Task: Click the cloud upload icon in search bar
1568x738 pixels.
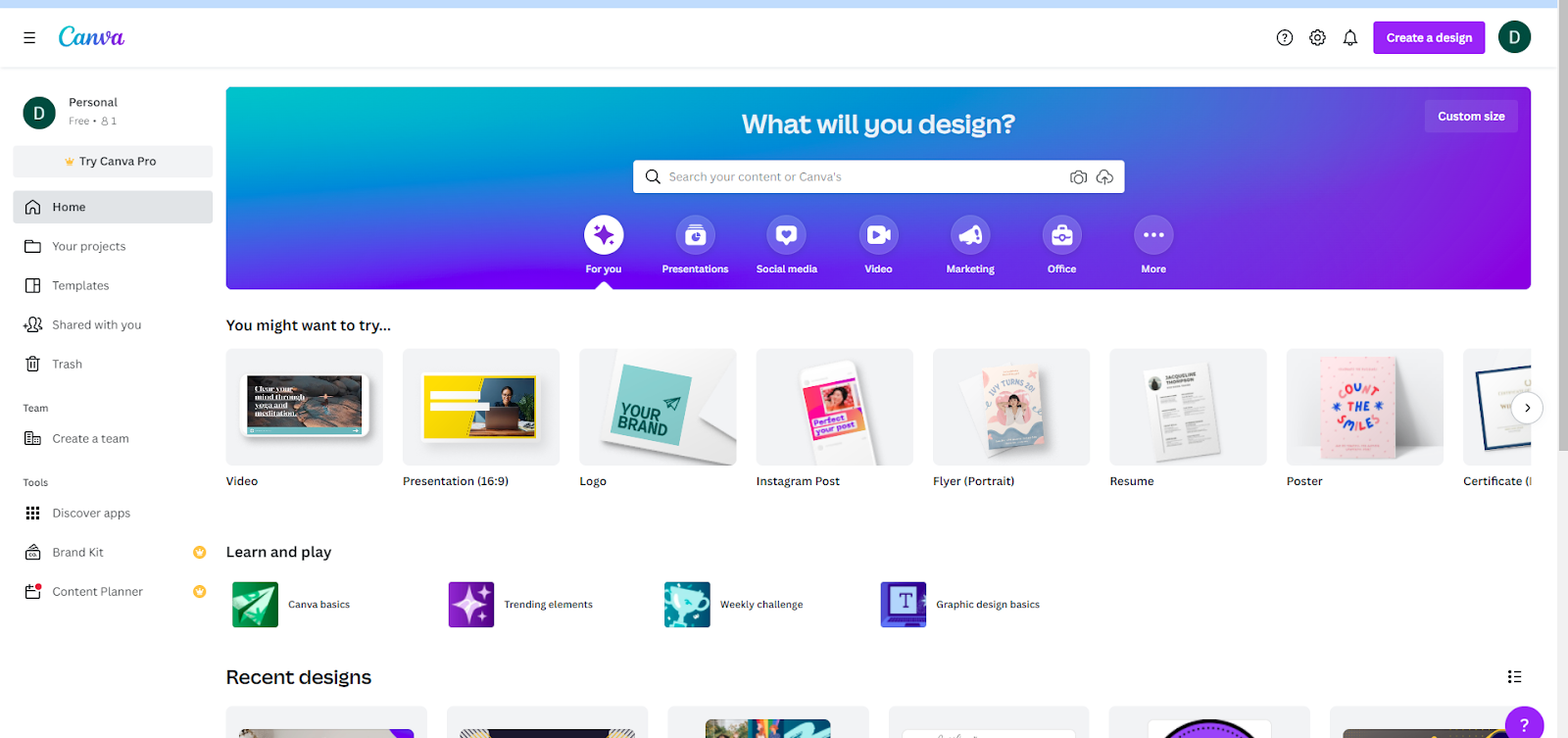Action: tap(1104, 177)
